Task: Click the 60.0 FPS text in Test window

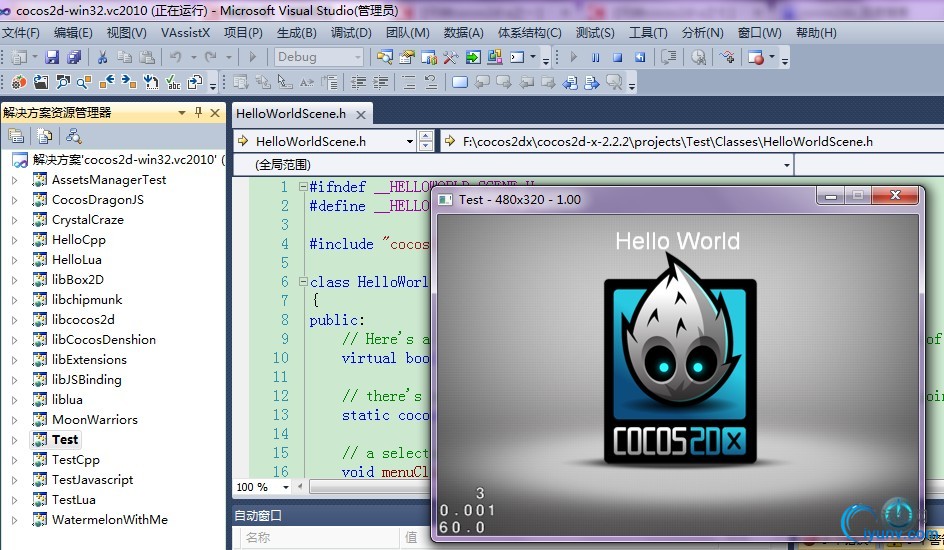Action: [x=462, y=527]
